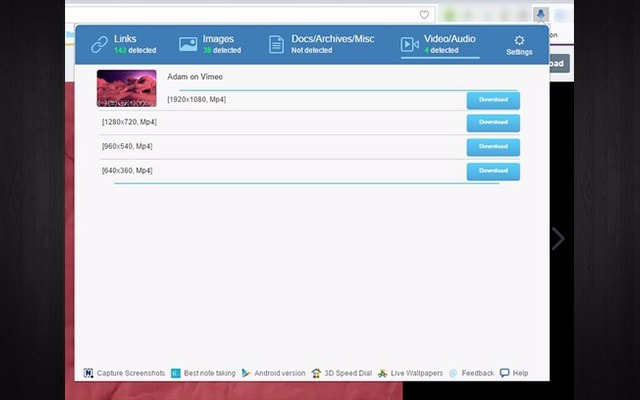Click the 3D Speed Dial house icon
This screenshot has height=400, width=640.
[316, 373]
